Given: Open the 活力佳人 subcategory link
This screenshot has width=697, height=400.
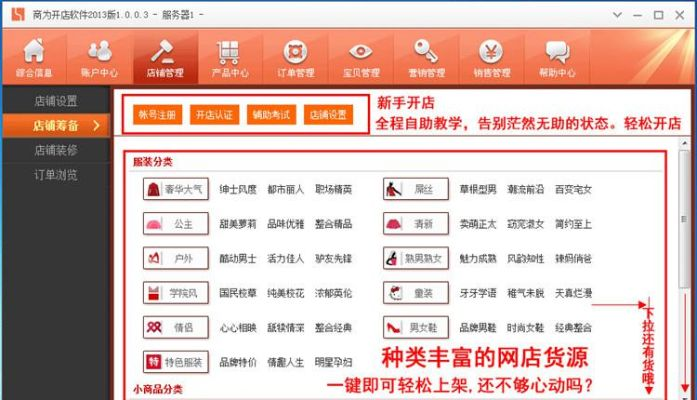Looking at the screenshot, I should tap(285, 258).
